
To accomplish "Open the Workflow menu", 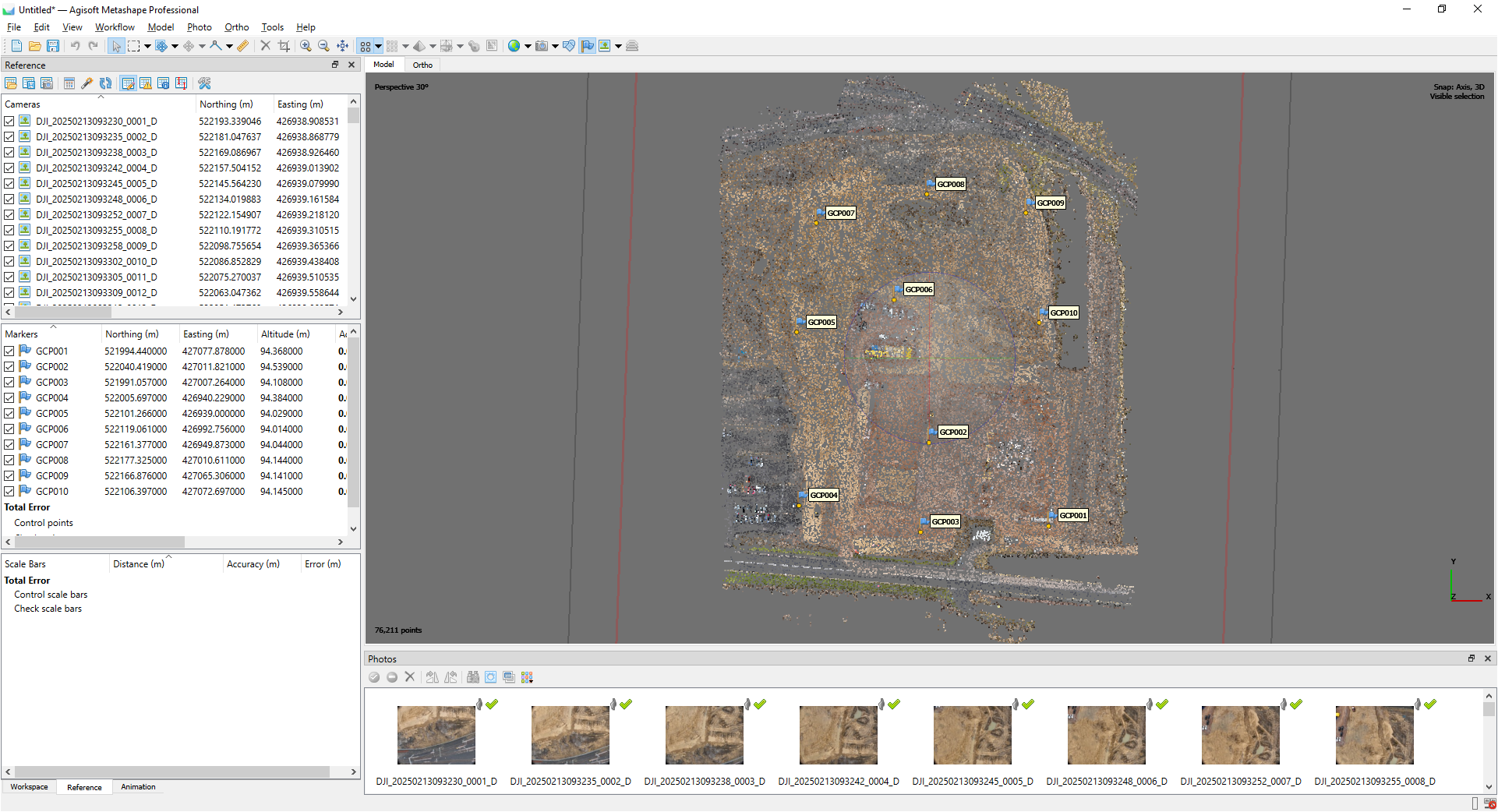I will pos(115,27).
